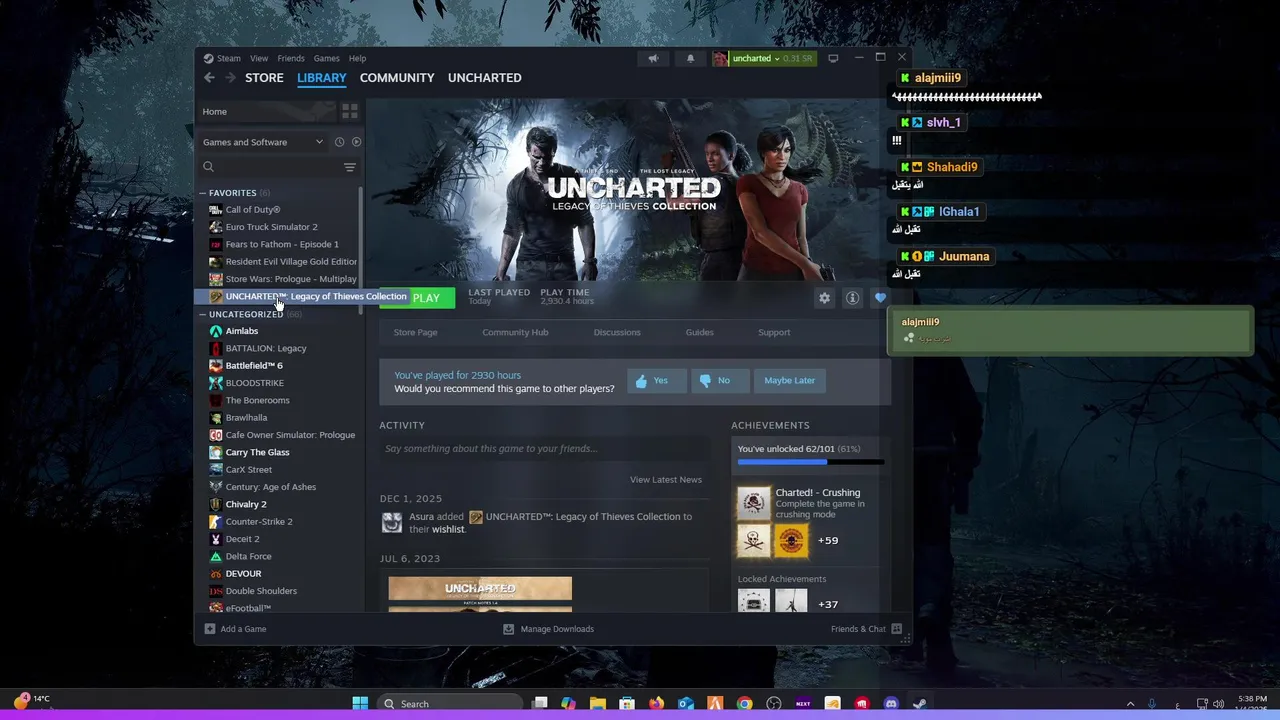Open the collections grid view icon
The height and width of the screenshot is (720, 1280).
point(350,111)
